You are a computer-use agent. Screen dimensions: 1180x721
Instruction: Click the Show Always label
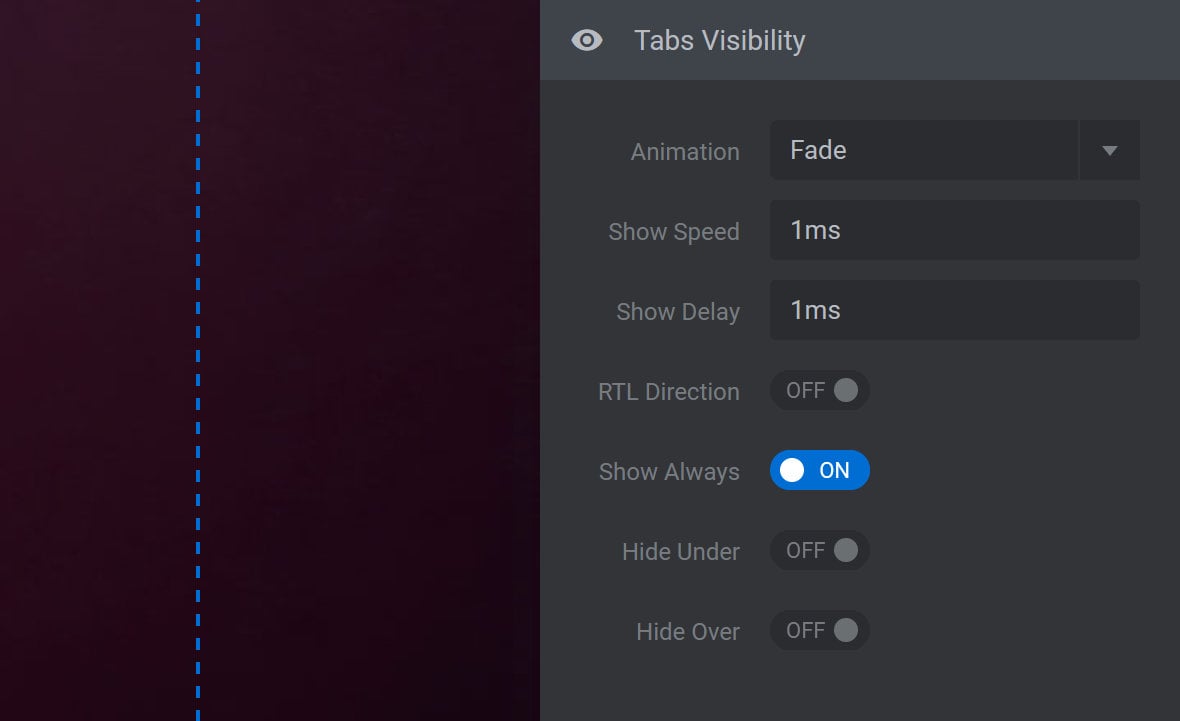pos(669,472)
